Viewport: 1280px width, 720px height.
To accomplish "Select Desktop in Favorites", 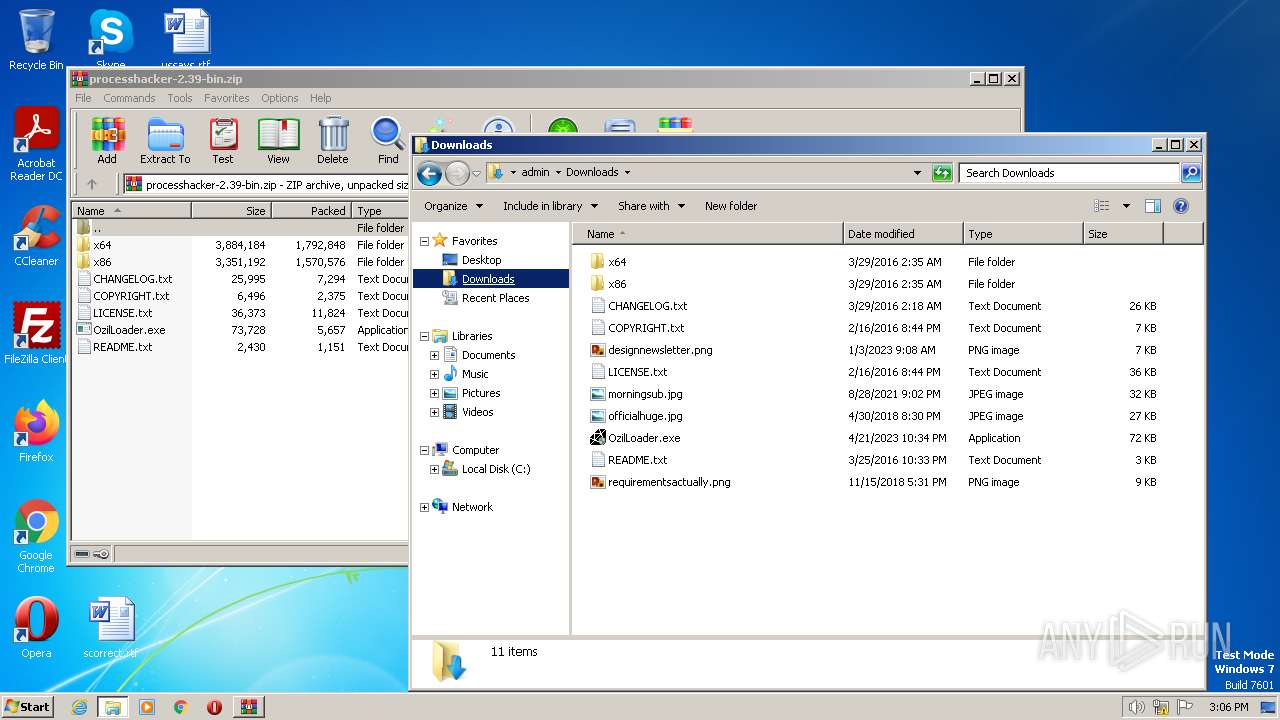I will [481, 260].
